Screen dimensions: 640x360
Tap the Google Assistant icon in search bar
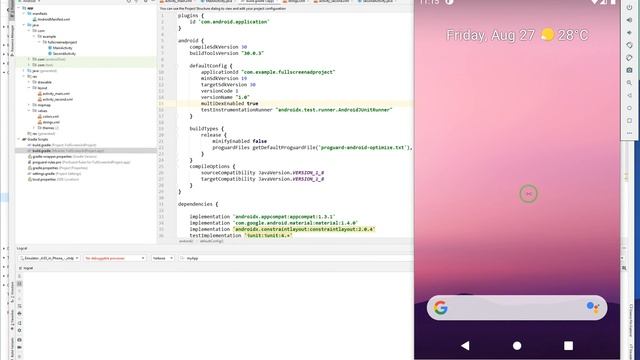593,307
